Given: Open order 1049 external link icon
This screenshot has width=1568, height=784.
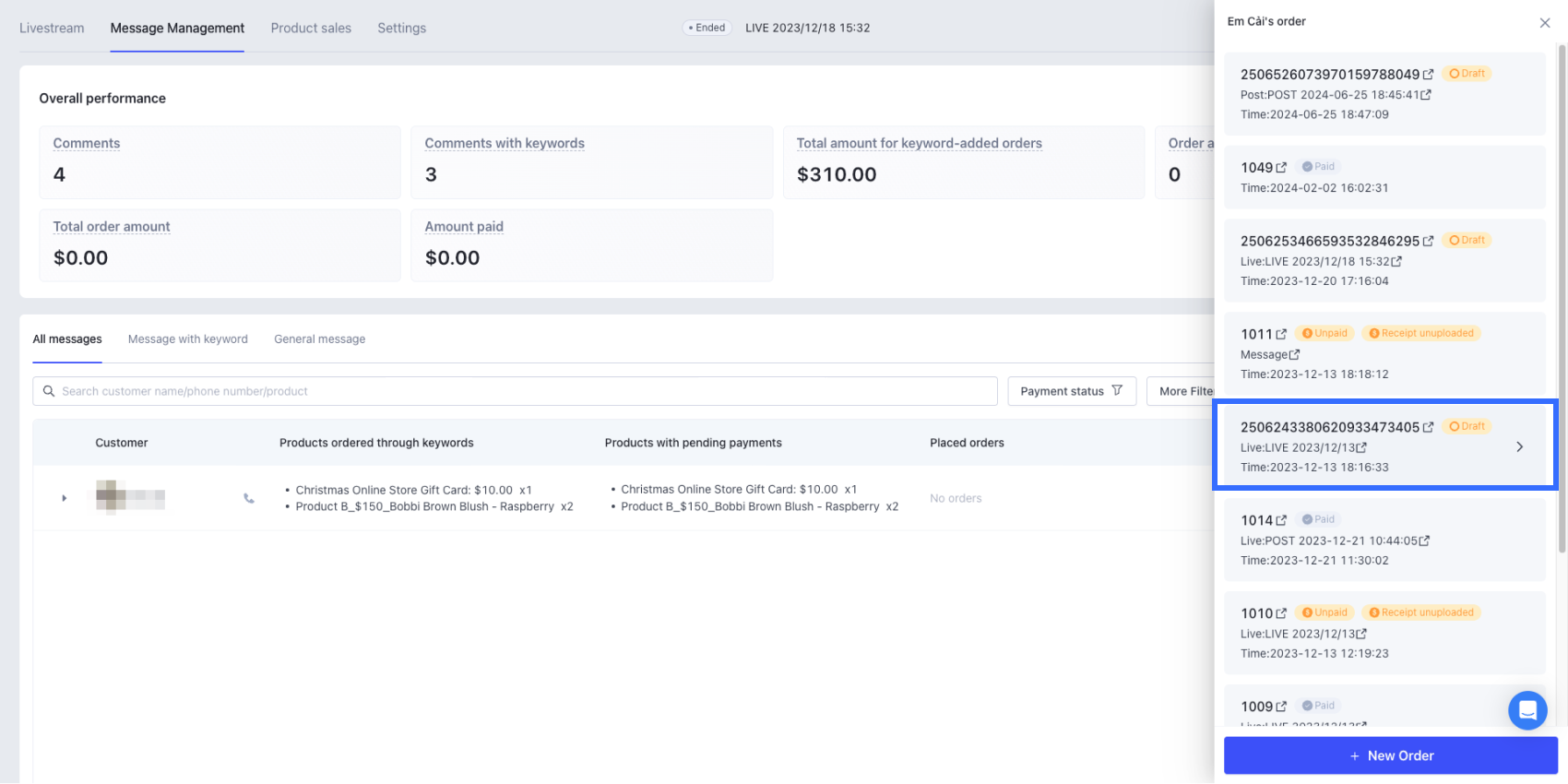Looking at the screenshot, I should click(1281, 168).
